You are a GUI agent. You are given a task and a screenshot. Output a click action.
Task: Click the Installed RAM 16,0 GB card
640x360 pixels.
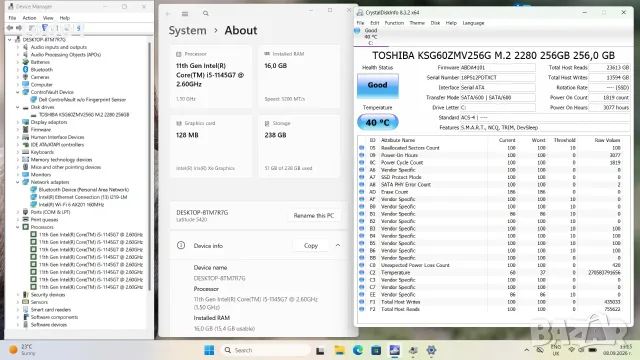(x=299, y=77)
